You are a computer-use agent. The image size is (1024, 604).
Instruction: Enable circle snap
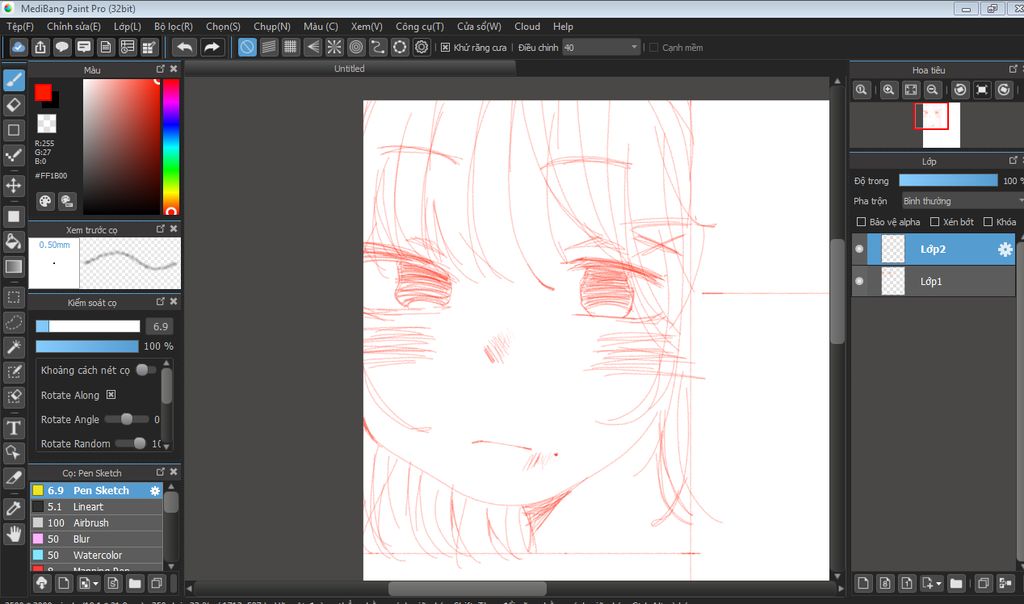click(x=356, y=47)
